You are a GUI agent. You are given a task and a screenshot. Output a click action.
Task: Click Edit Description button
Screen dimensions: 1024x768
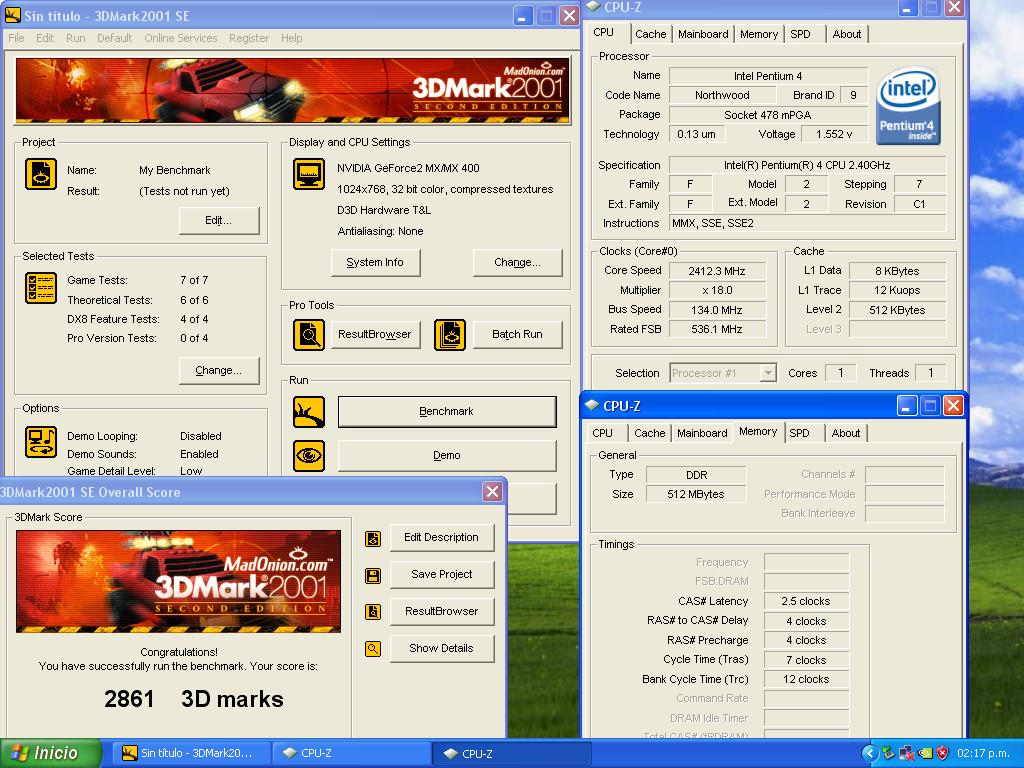click(x=441, y=537)
